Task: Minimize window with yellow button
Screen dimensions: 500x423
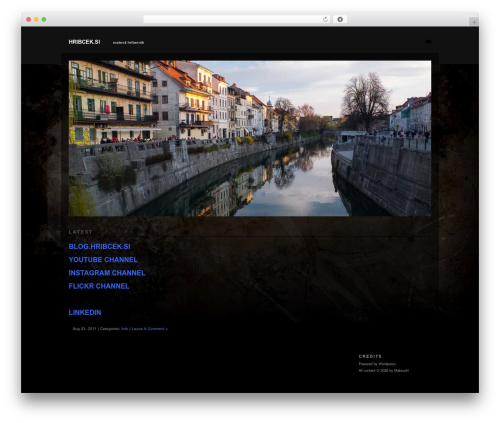Action: click(36, 19)
